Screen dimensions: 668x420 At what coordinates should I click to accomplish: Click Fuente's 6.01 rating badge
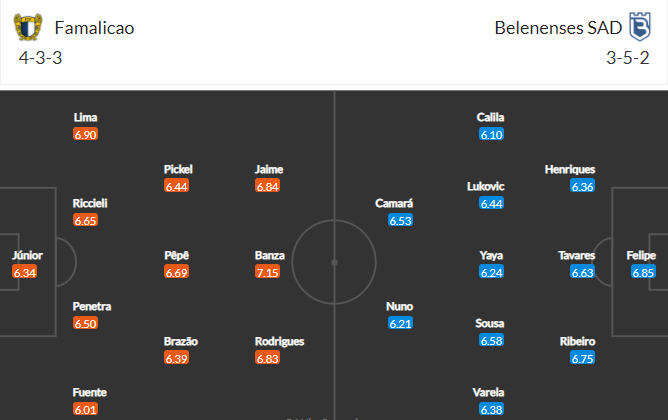click(x=85, y=409)
